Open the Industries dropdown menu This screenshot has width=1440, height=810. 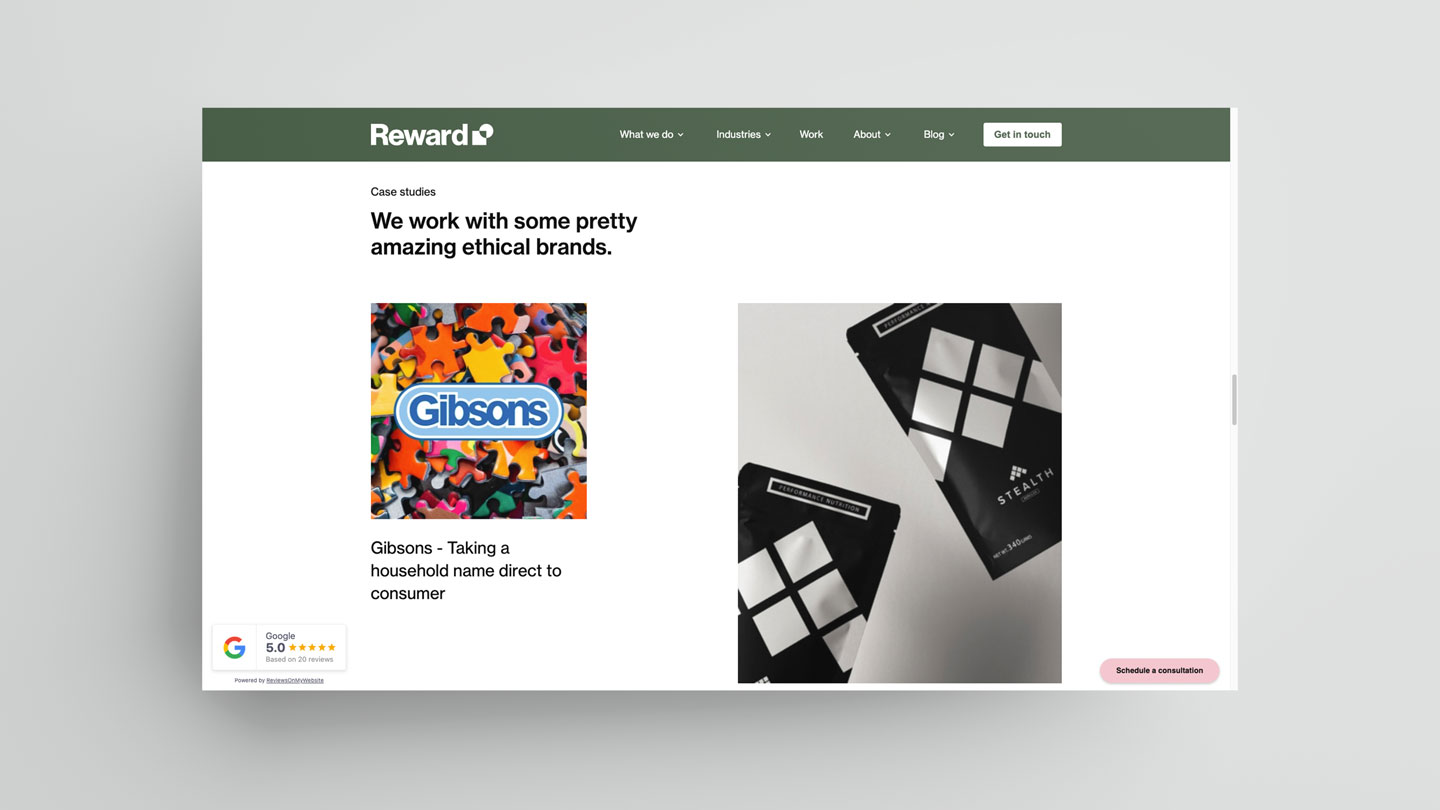[x=743, y=134]
